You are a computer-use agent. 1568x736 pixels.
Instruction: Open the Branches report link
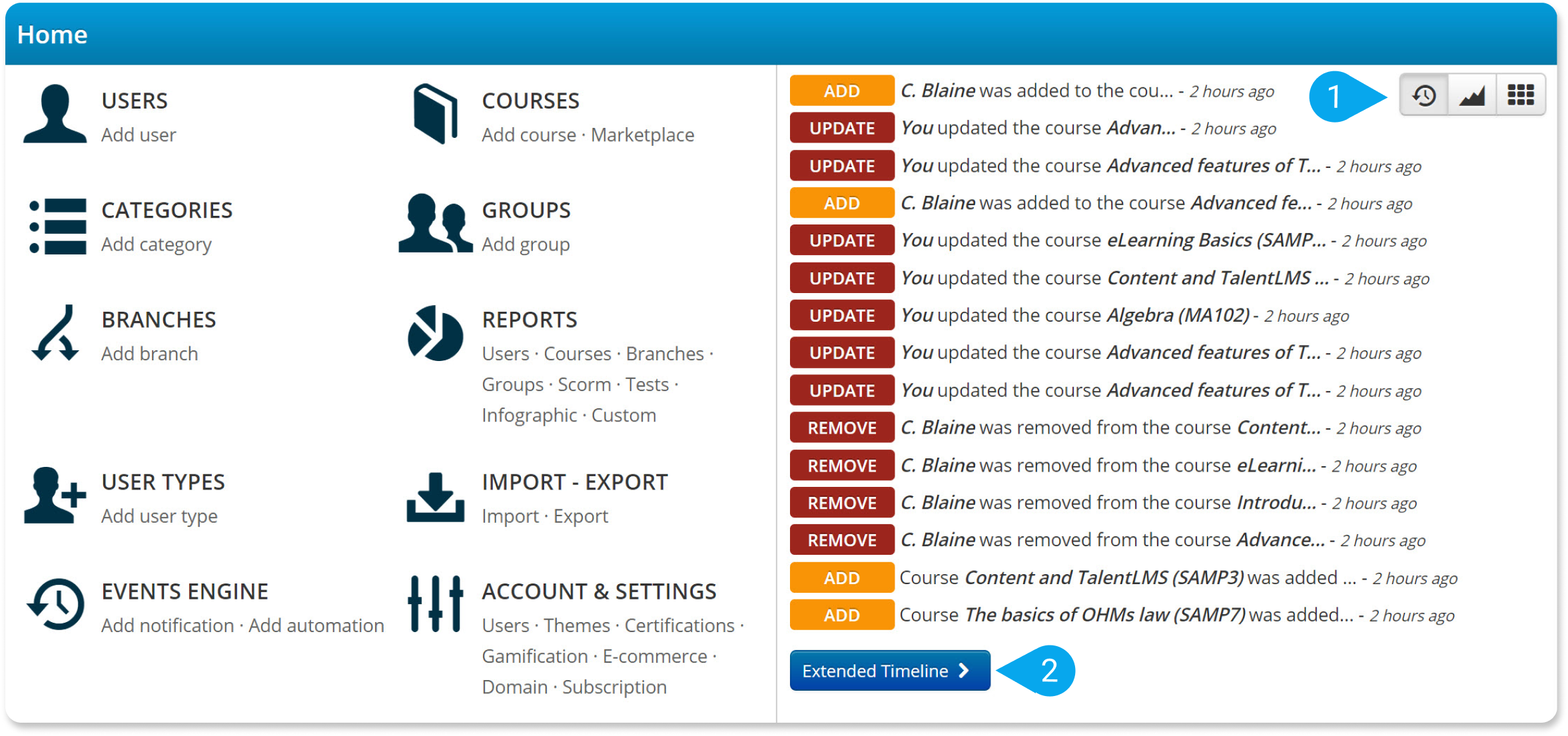(x=665, y=354)
